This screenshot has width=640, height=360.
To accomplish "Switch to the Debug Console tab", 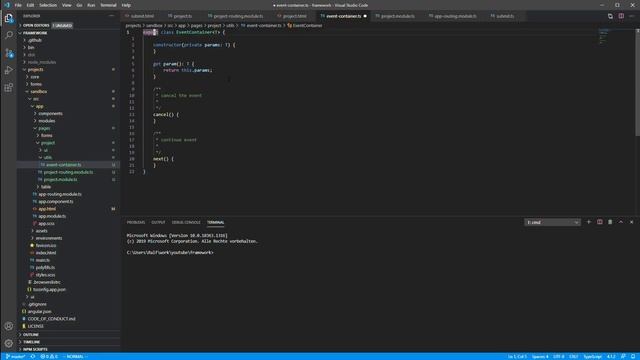I will pos(186,222).
